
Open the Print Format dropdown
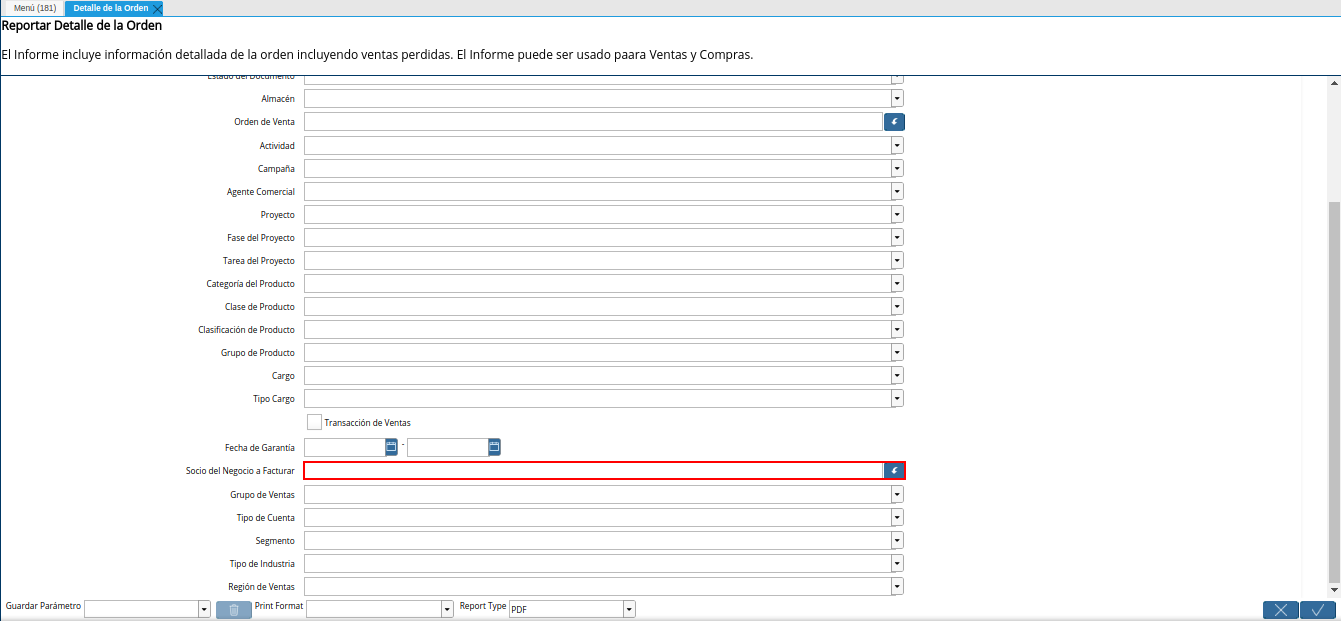[447, 609]
